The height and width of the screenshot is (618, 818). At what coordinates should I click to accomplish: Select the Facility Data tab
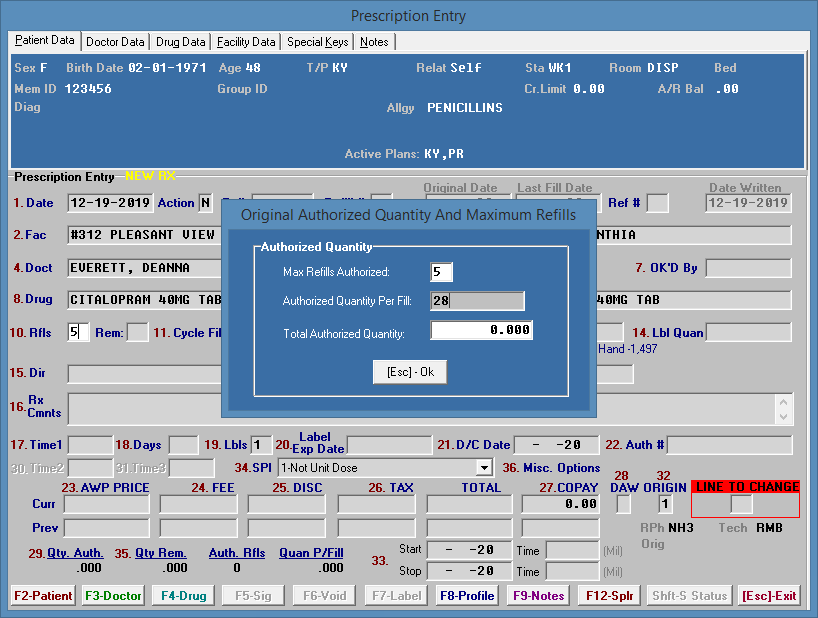click(x=246, y=42)
